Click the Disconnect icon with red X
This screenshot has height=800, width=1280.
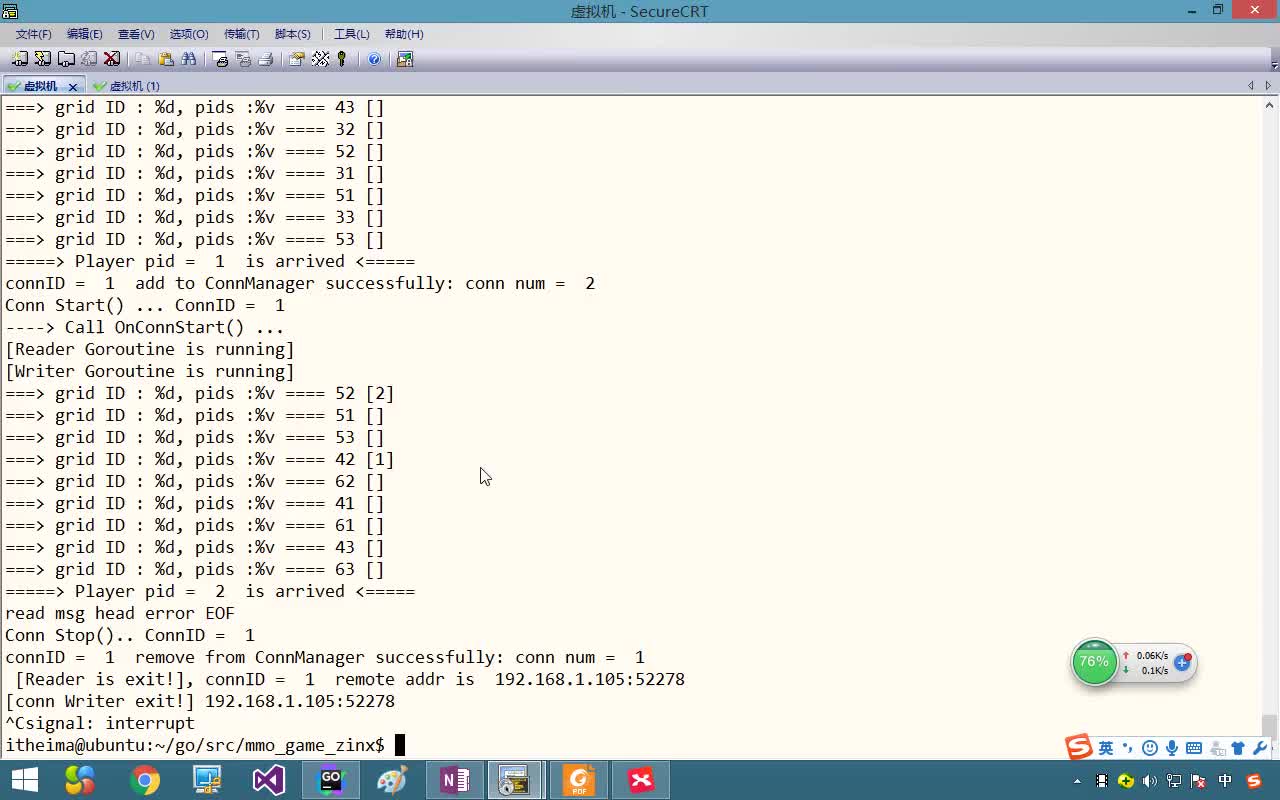[112, 59]
